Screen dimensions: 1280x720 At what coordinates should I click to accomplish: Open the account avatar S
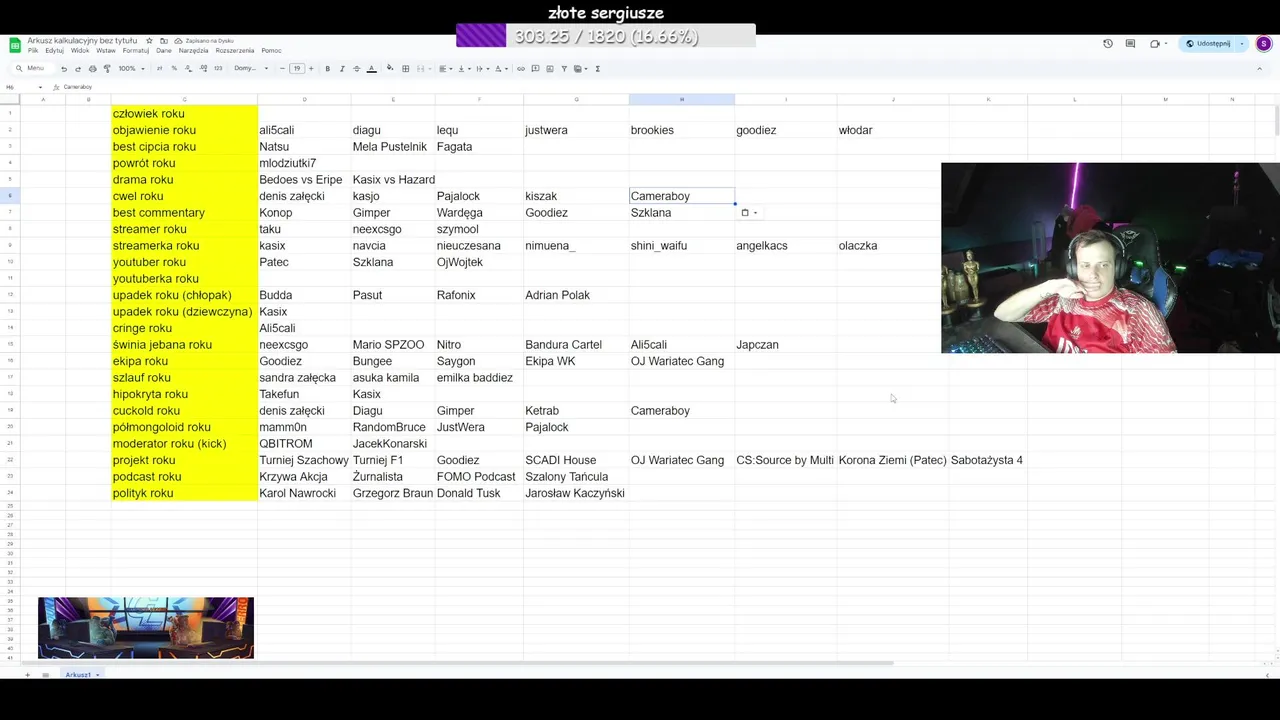(1264, 44)
